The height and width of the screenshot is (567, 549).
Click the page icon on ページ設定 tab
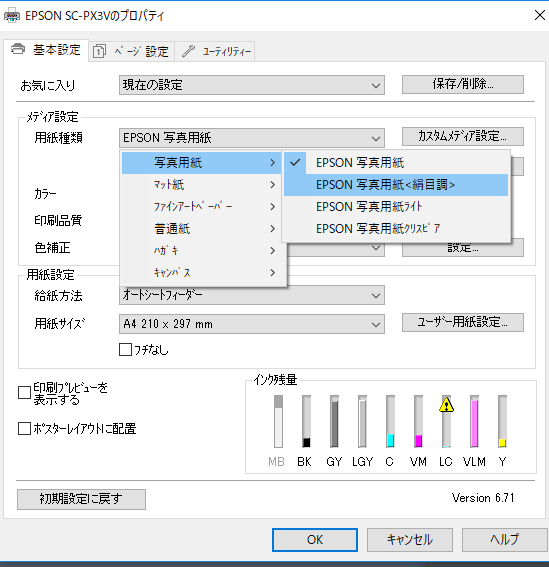point(99,51)
